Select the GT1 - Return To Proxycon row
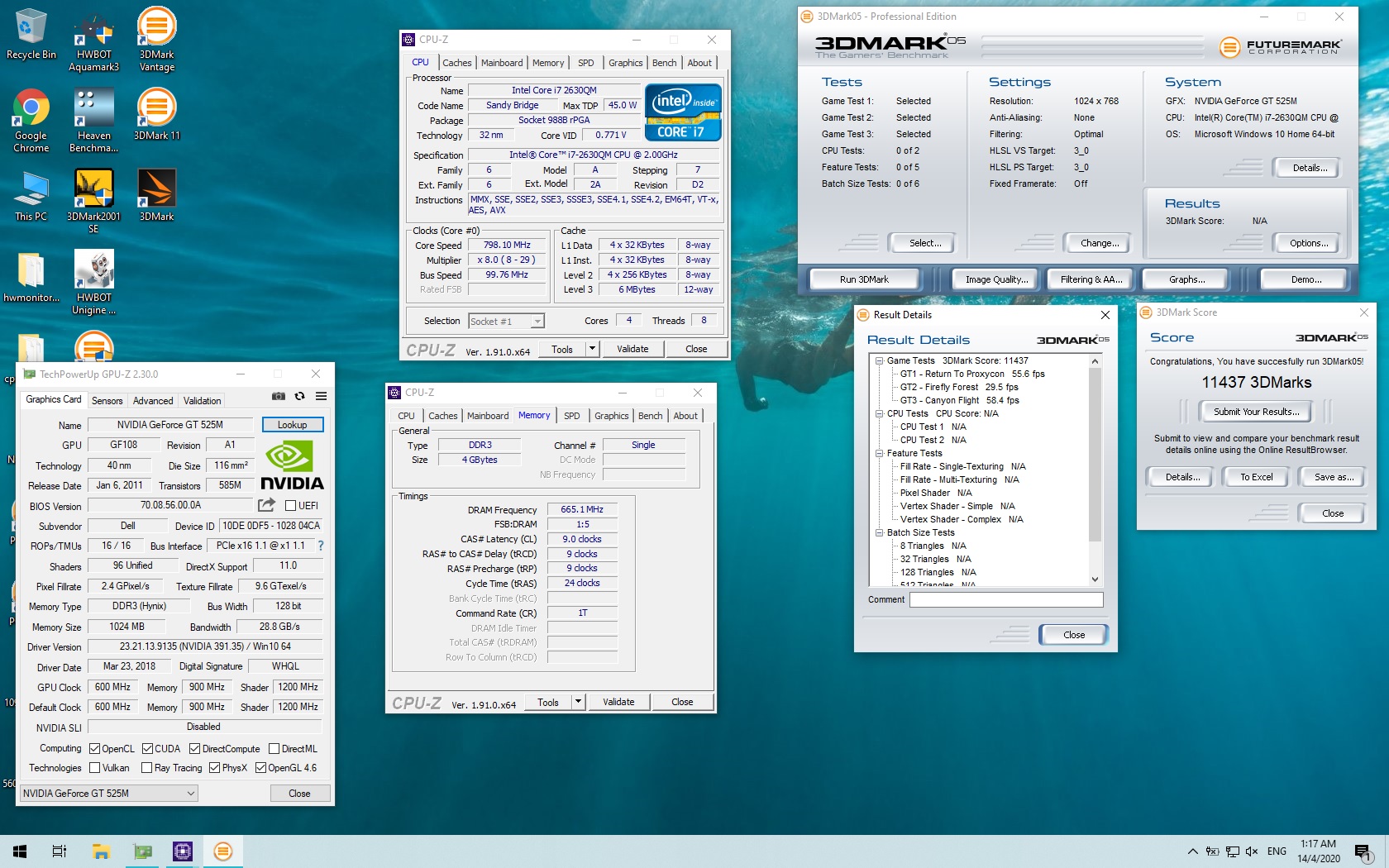The height and width of the screenshot is (868, 1389). 971,374
